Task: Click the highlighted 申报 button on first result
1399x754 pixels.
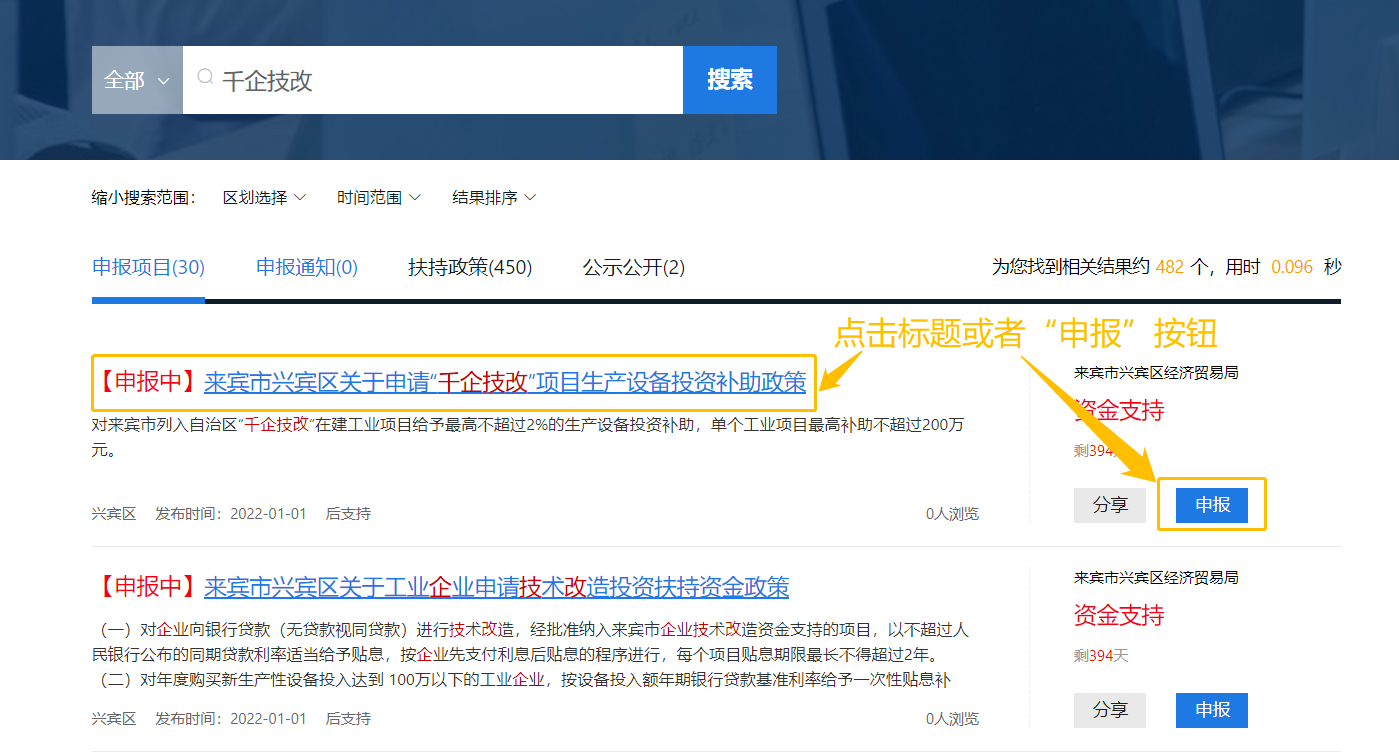Action: coord(1212,505)
